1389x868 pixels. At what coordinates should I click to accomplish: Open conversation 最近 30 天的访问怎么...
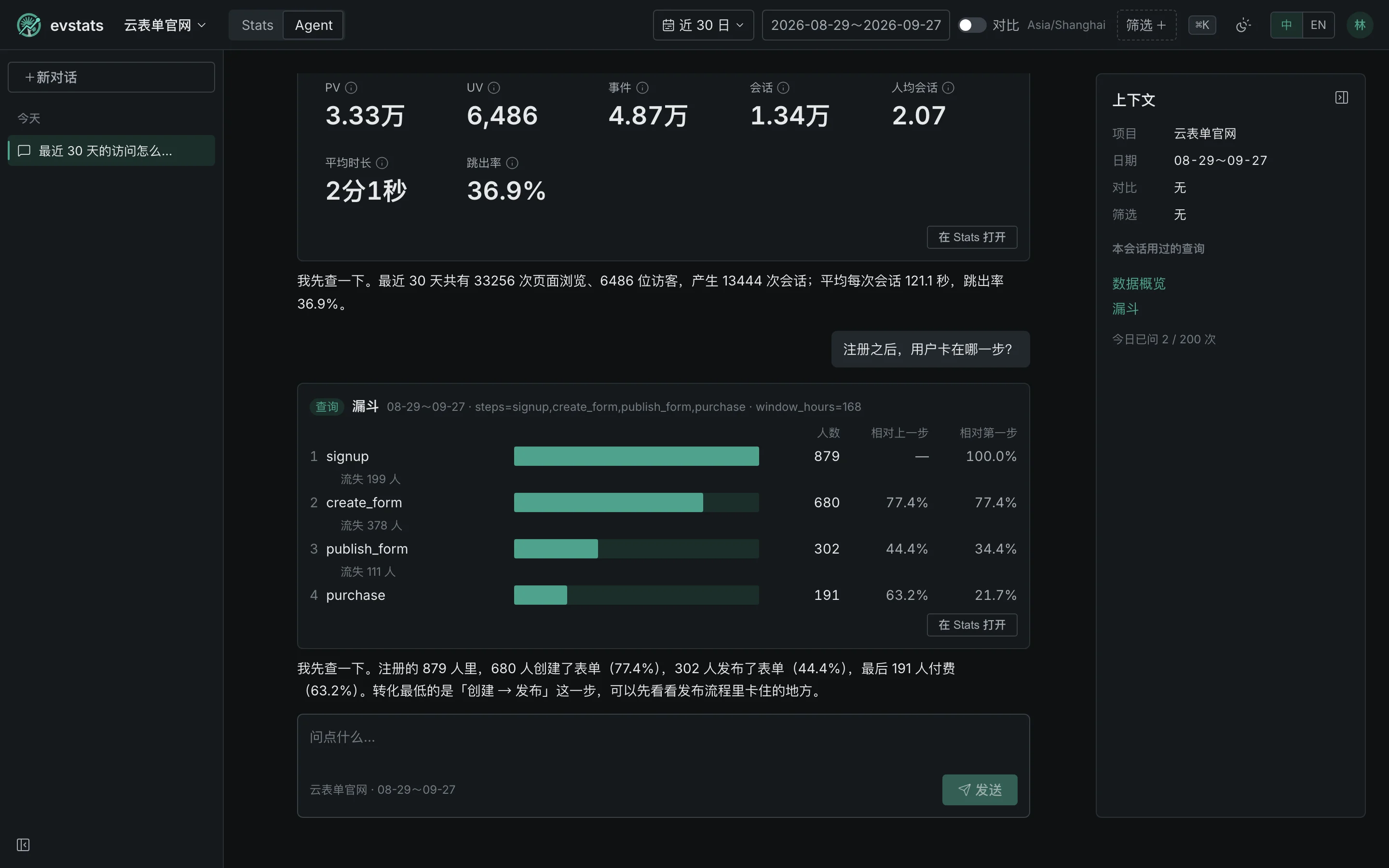coord(111,150)
